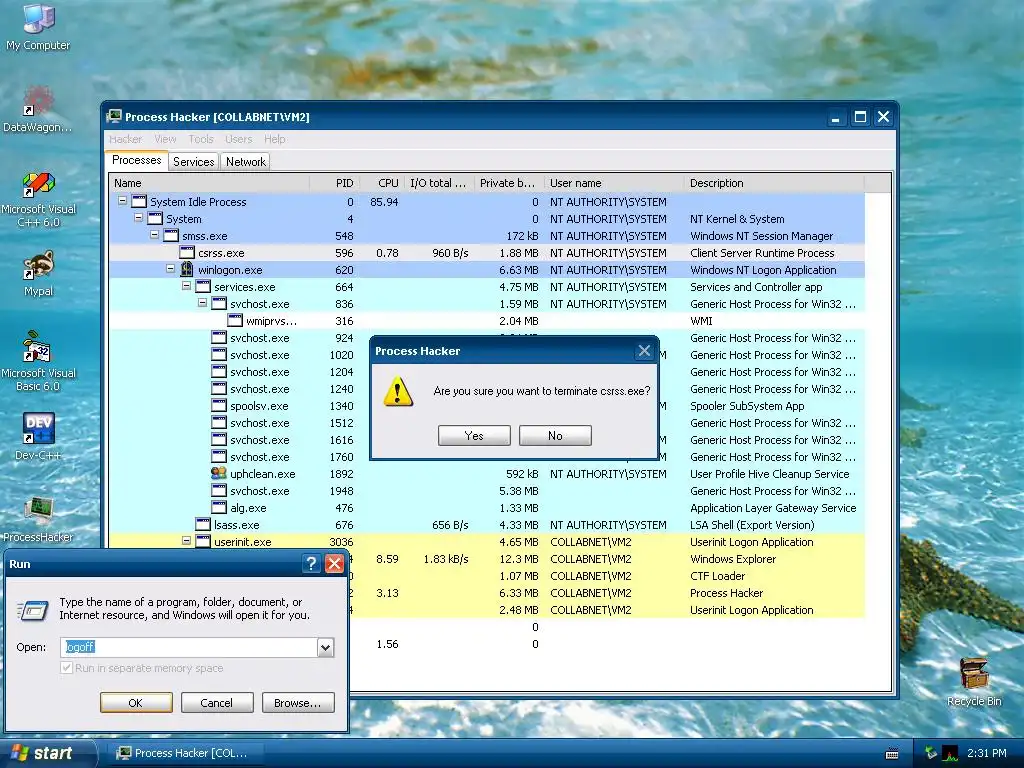Click Browse... in the Run dialog
Screen dimensions: 1024x768
tap(298, 703)
